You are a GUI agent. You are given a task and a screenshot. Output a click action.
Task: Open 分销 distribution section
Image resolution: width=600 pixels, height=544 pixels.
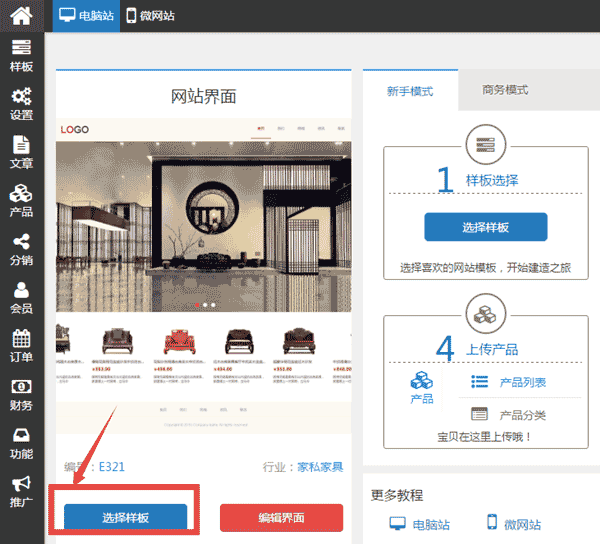pyautogui.click(x=21, y=249)
